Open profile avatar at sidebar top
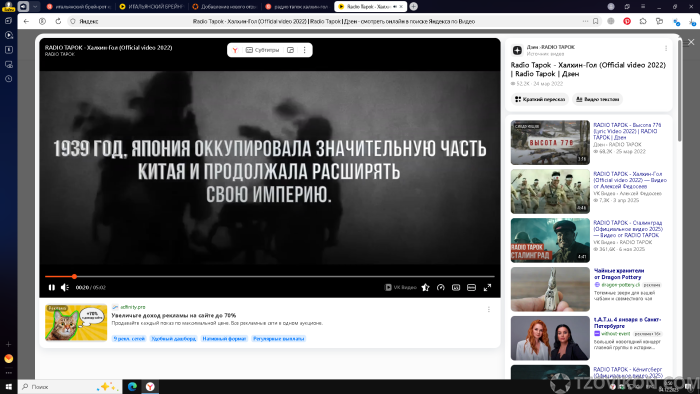This screenshot has height=394, width=700. (8, 6)
